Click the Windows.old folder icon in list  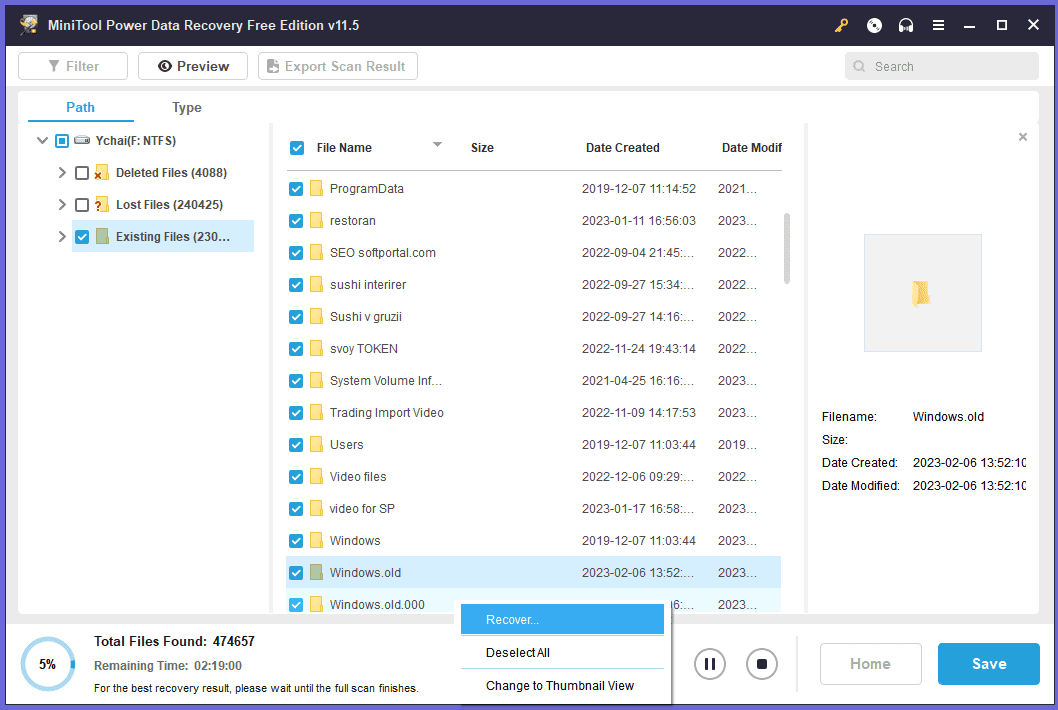click(x=316, y=573)
